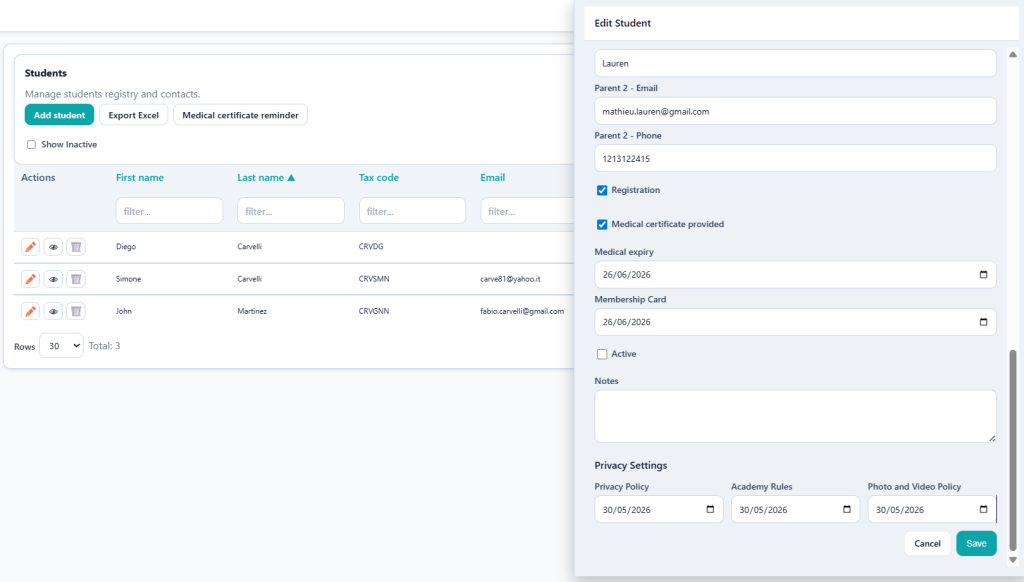The height and width of the screenshot is (582, 1024).
Task: Click the Add student button
Action: coord(59,114)
